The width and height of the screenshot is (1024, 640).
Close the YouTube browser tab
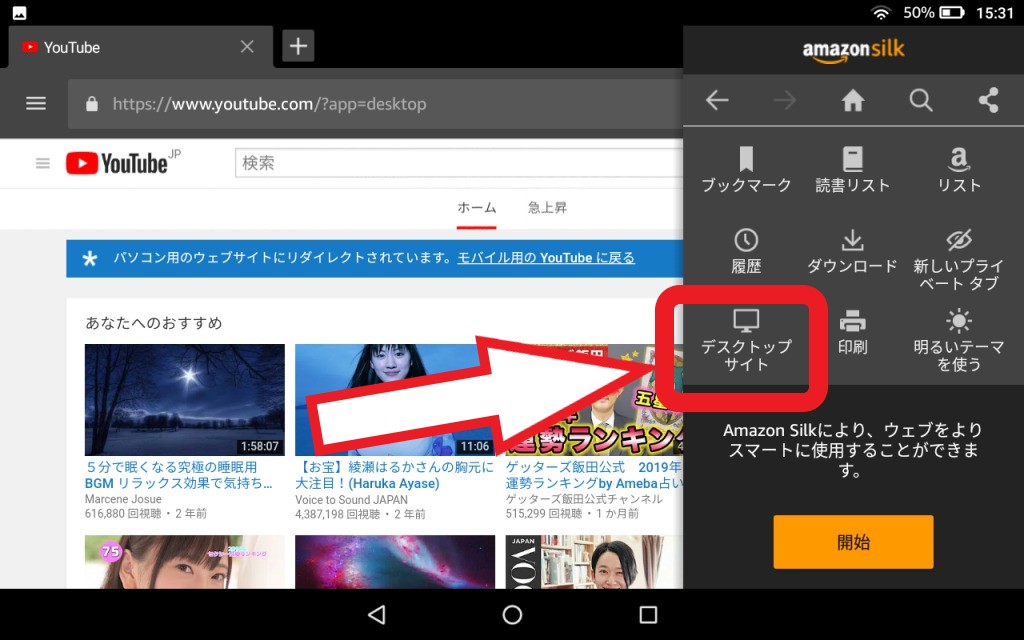pos(247,46)
